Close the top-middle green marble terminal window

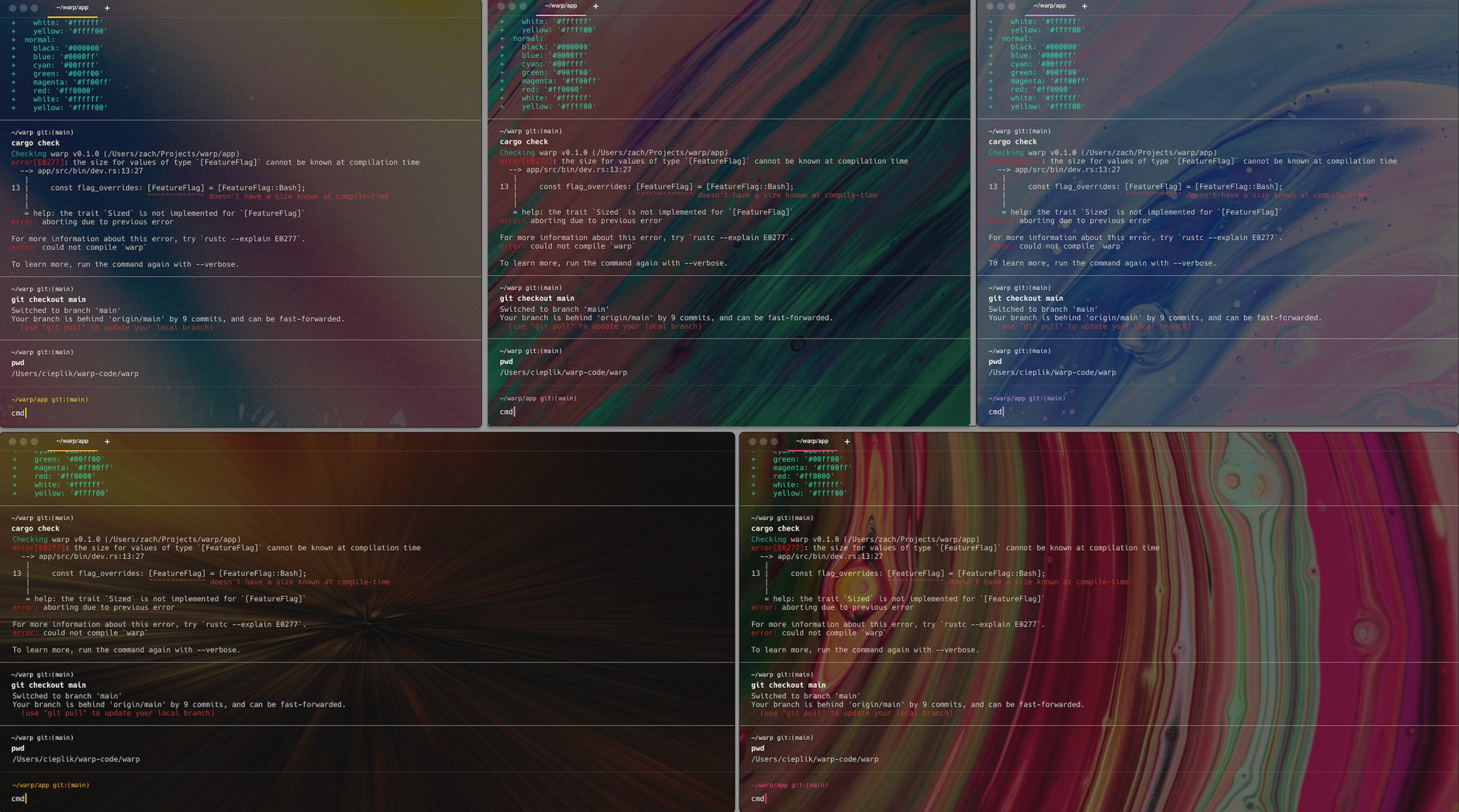tap(501, 6)
